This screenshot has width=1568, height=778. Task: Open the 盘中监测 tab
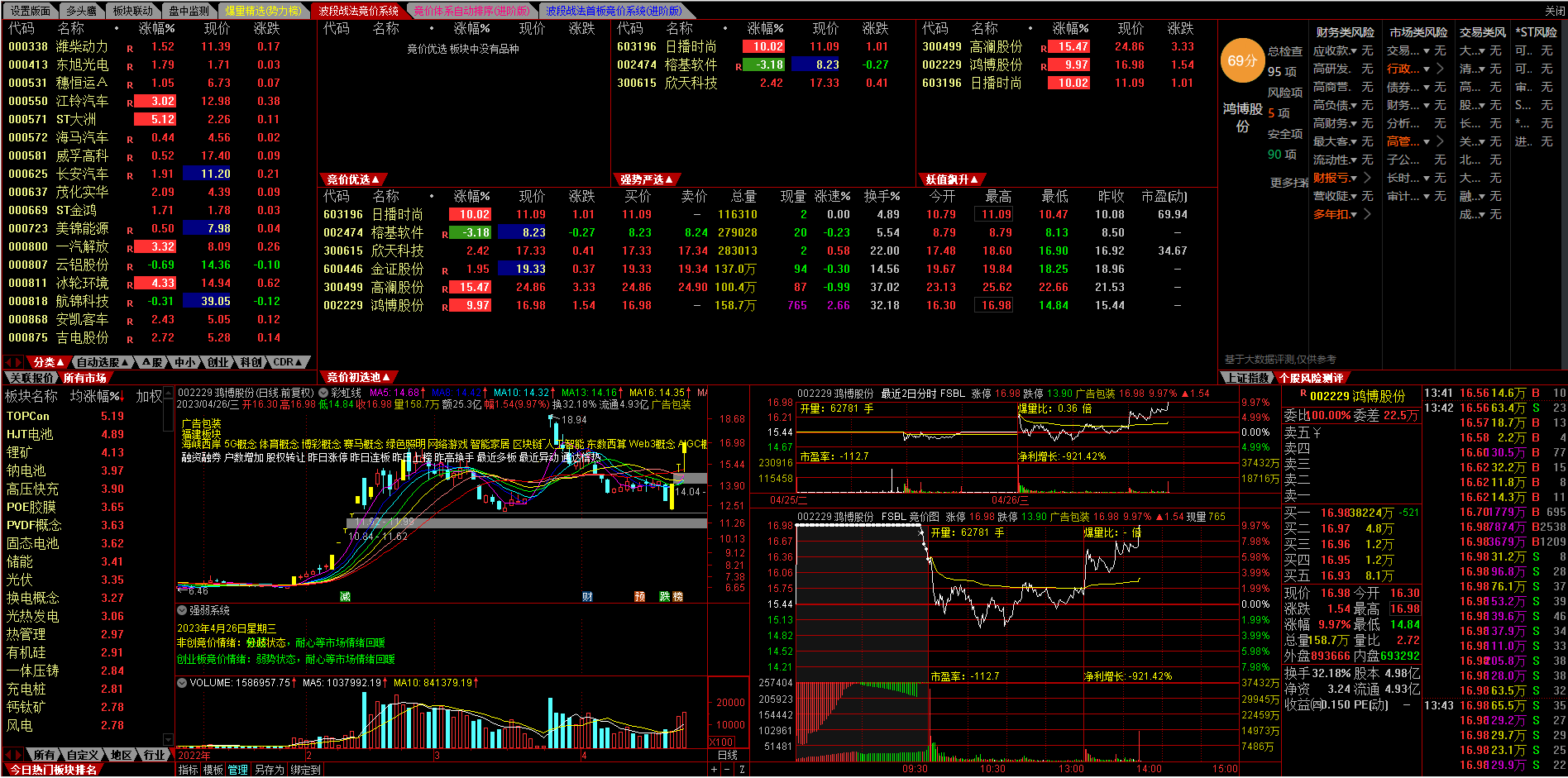coord(189,11)
